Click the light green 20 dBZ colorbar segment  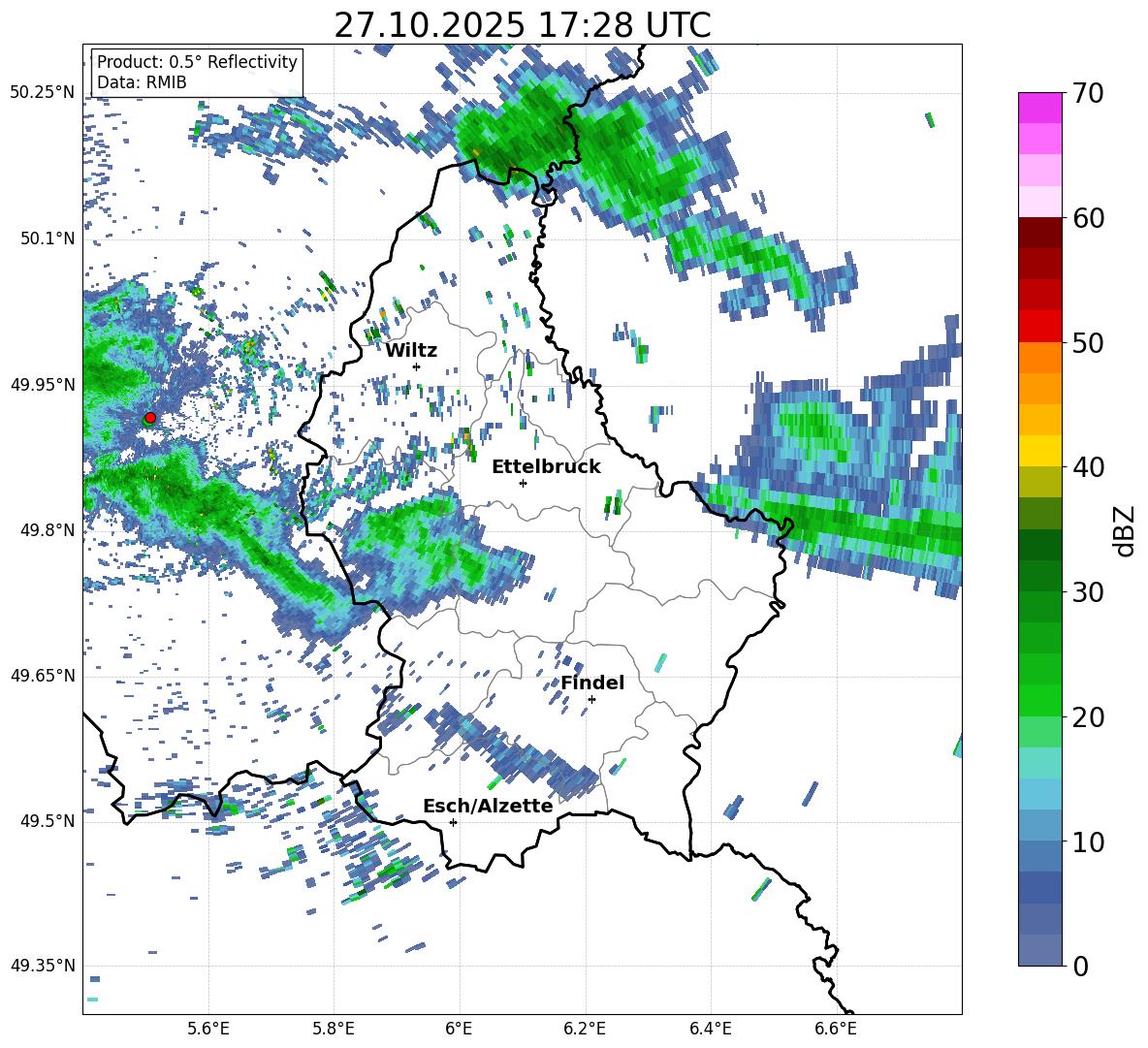[1039, 731]
